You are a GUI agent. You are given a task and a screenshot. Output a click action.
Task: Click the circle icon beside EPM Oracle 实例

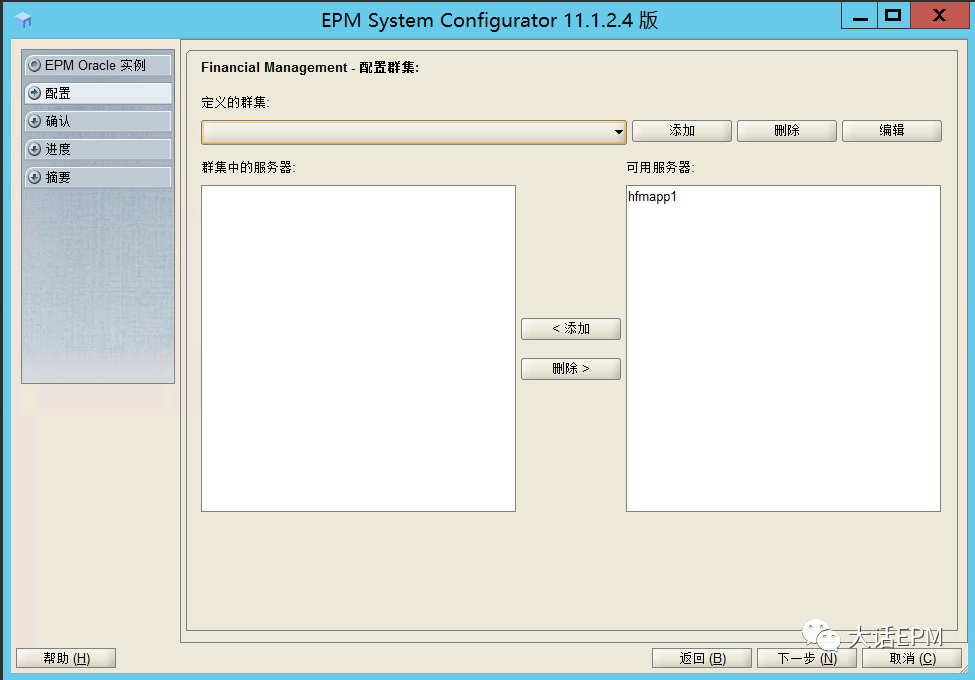coord(35,65)
